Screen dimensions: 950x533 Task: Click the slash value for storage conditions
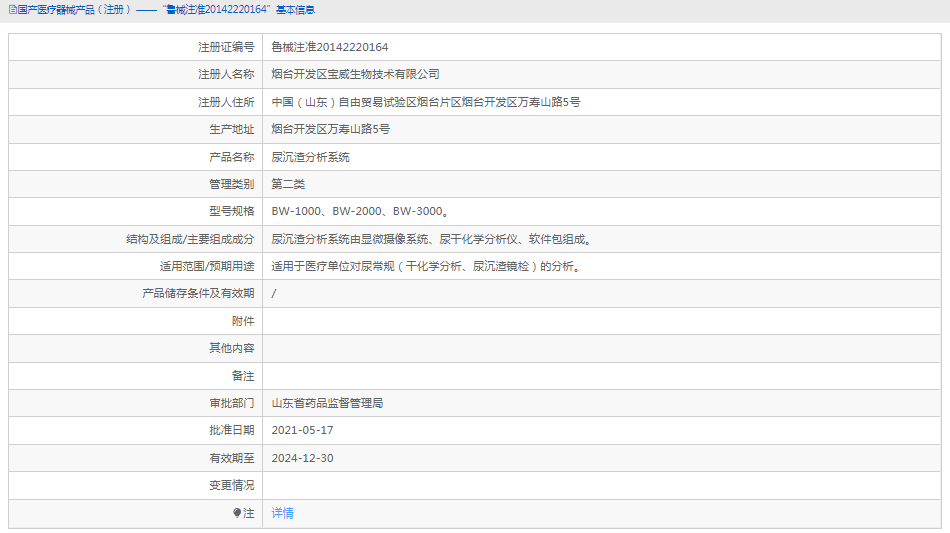pos(274,294)
